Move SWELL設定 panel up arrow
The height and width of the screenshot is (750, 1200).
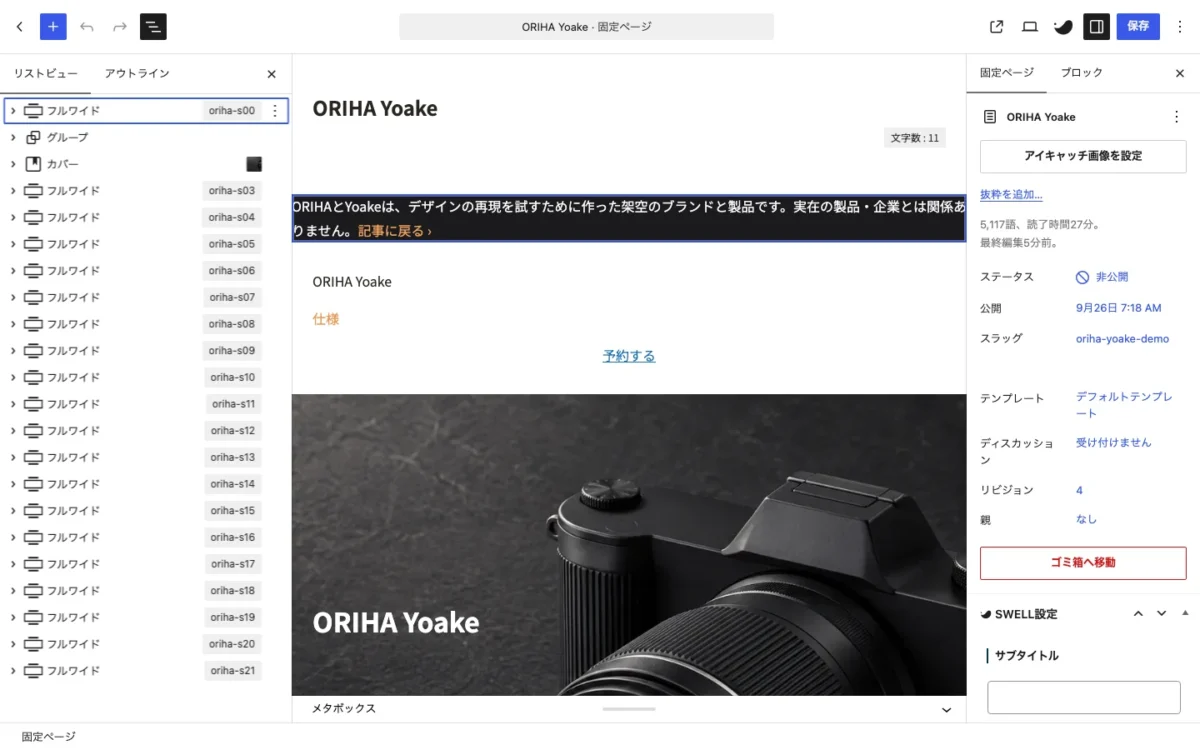1138,614
